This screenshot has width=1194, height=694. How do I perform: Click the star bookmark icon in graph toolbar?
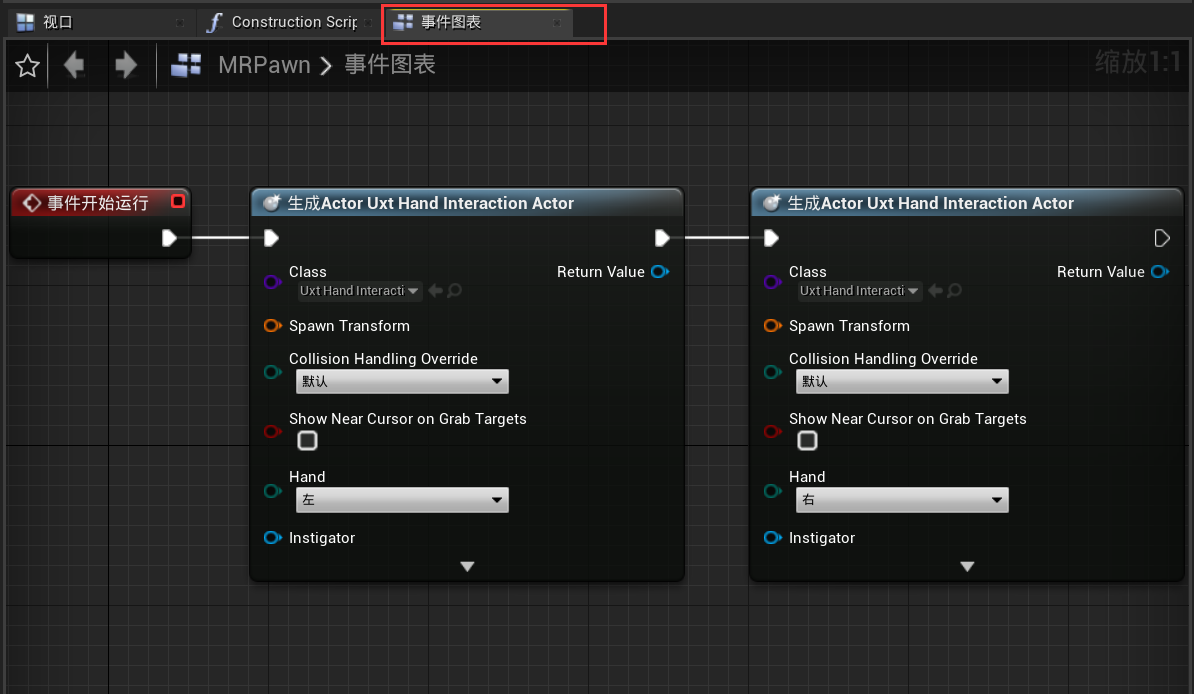pyautogui.click(x=27, y=66)
